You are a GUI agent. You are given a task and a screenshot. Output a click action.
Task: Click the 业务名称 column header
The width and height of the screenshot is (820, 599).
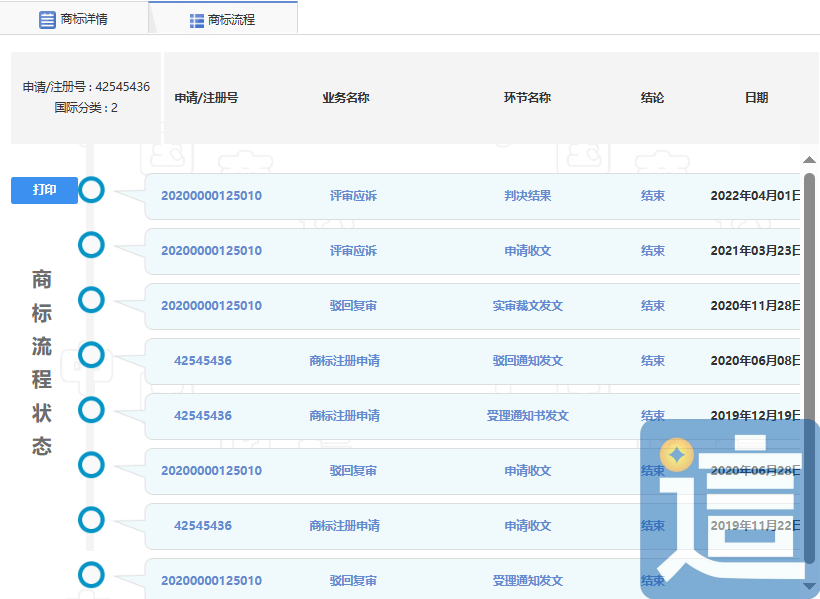click(x=346, y=98)
